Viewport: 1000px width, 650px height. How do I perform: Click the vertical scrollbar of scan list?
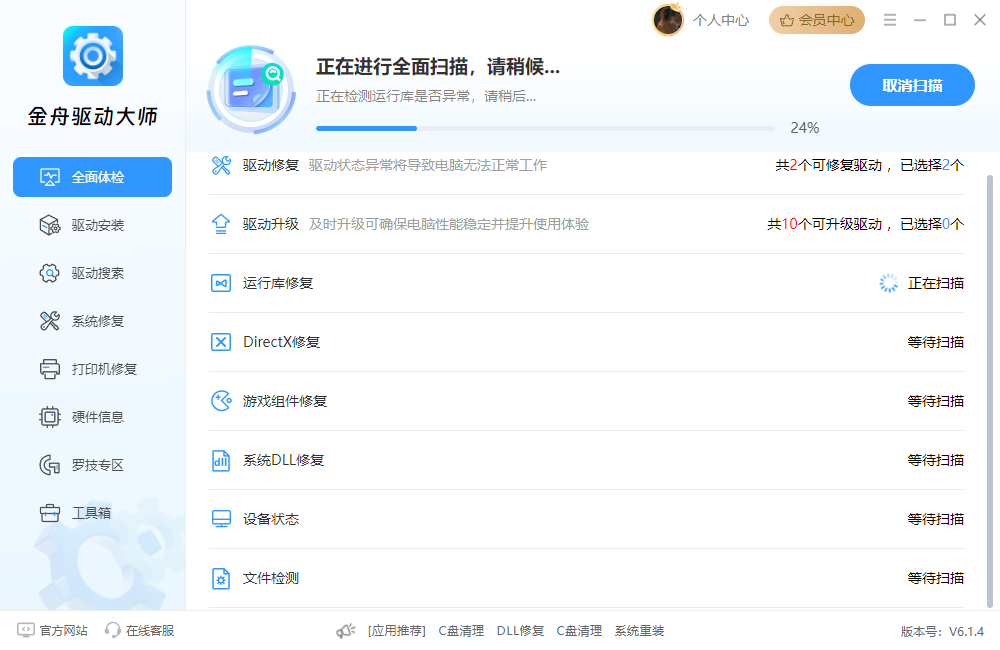click(x=990, y=391)
